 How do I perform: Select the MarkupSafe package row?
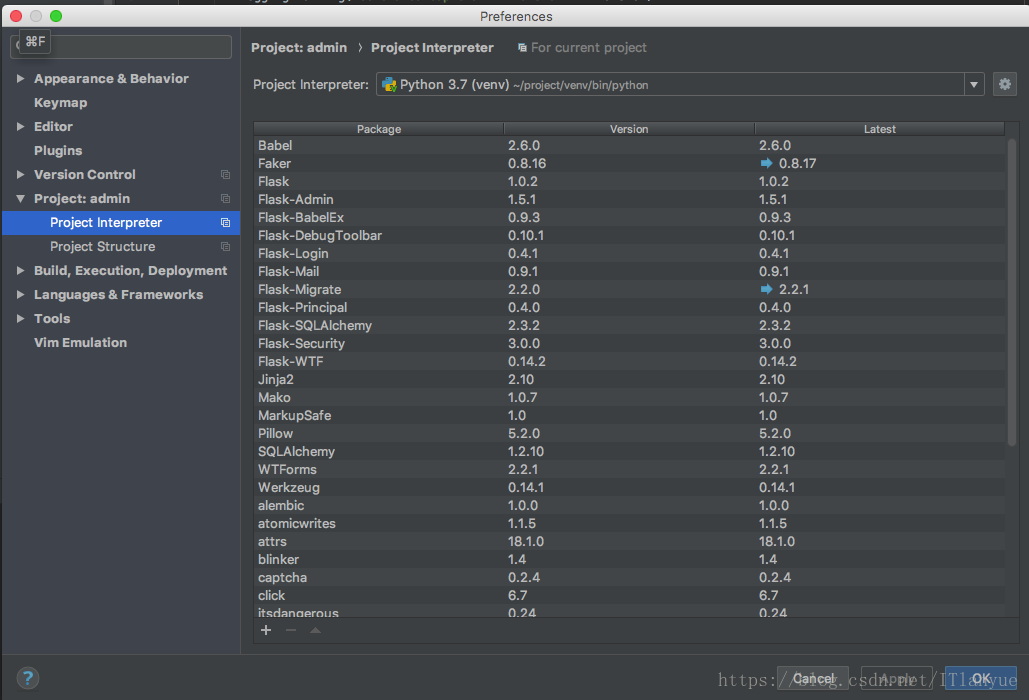(629, 415)
